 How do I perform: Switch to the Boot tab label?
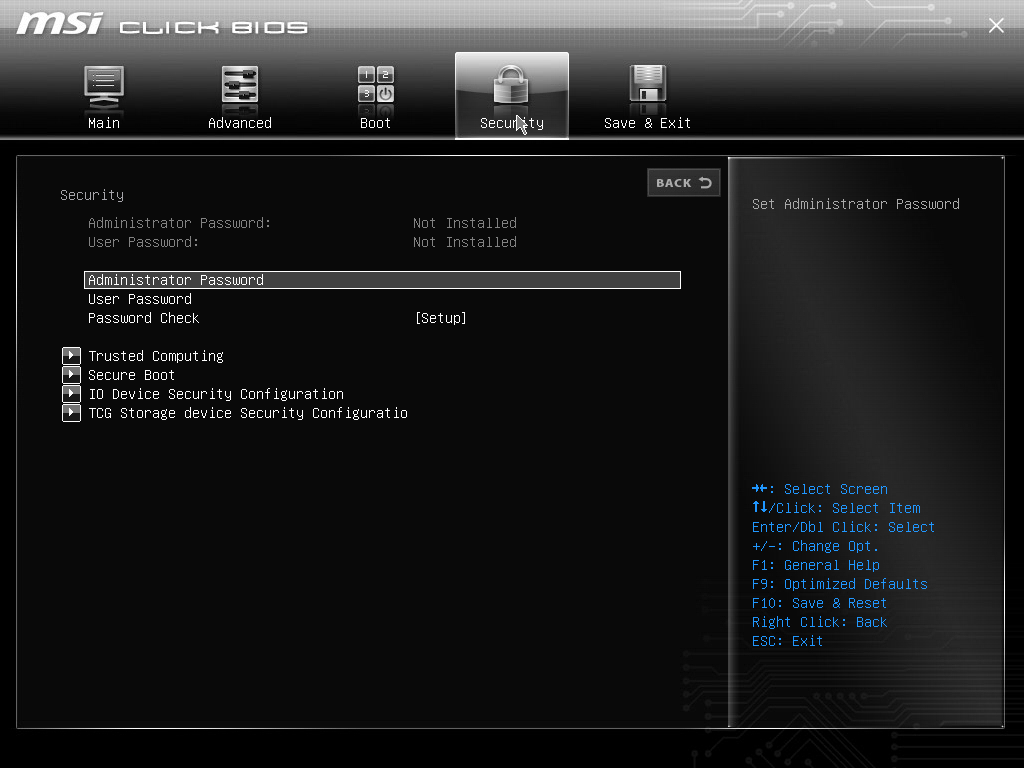(x=376, y=123)
